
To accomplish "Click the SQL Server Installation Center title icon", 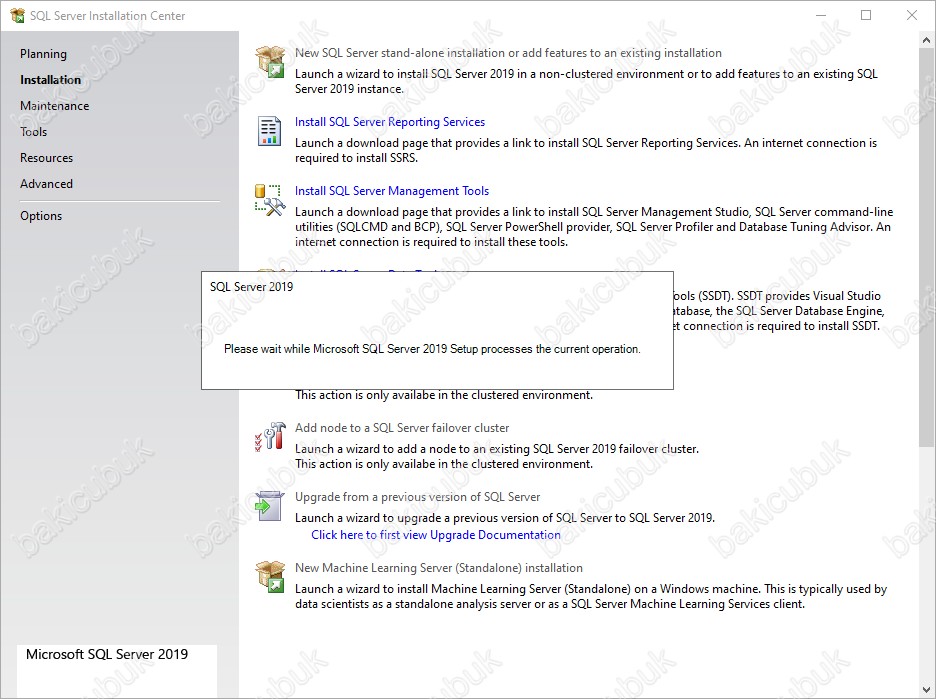I will (x=17, y=16).
